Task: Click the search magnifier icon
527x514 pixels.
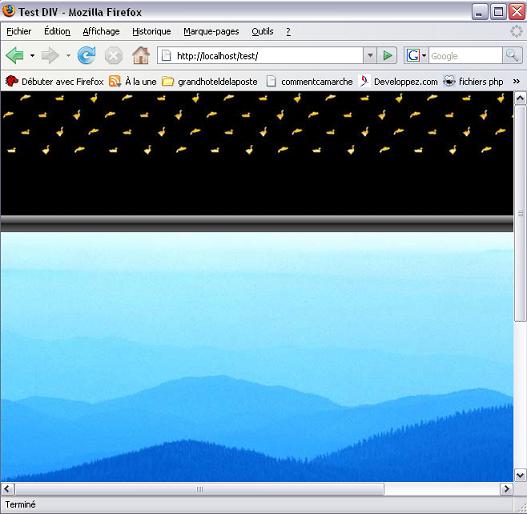Action: [512, 55]
